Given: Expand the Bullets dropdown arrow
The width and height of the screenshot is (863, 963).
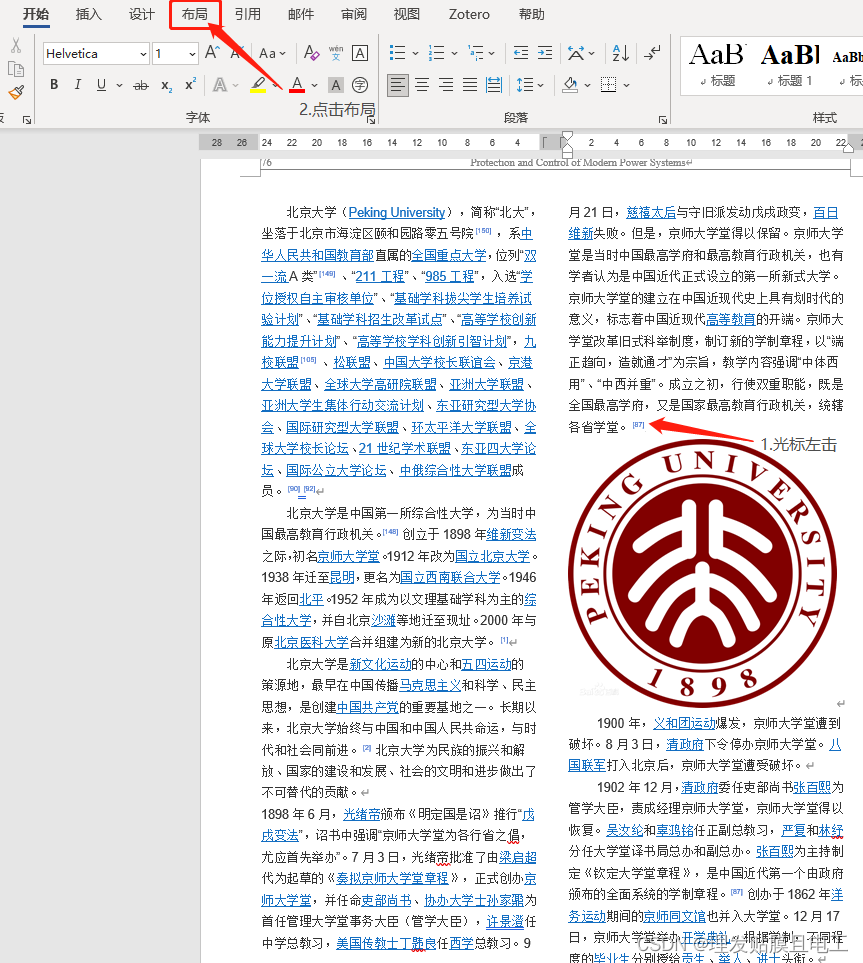Looking at the screenshot, I should 415,53.
